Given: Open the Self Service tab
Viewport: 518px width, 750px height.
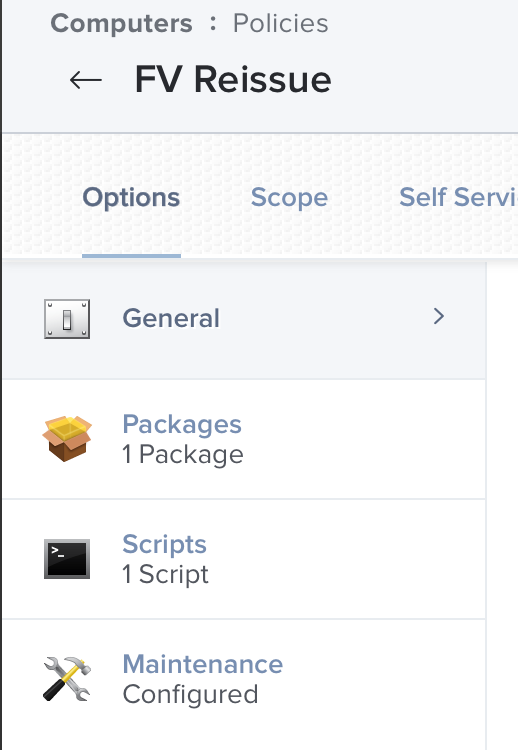Looking at the screenshot, I should 458,198.
